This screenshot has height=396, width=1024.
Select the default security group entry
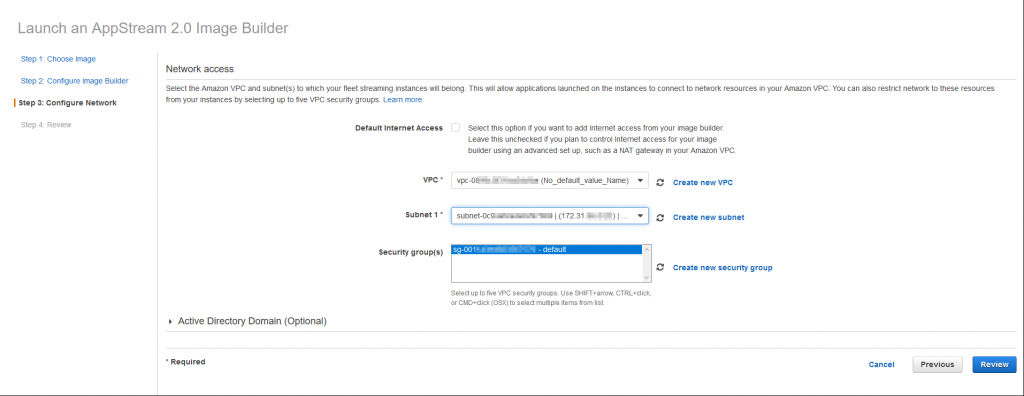(x=547, y=250)
